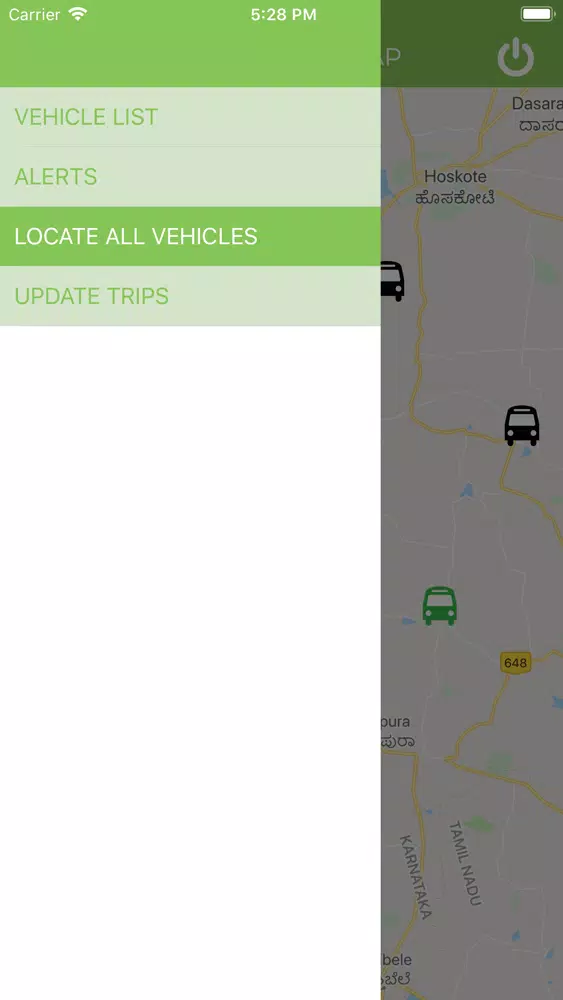Tap the KARNATAKA state border label
The image size is (563, 1000).
click(x=416, y=876)
